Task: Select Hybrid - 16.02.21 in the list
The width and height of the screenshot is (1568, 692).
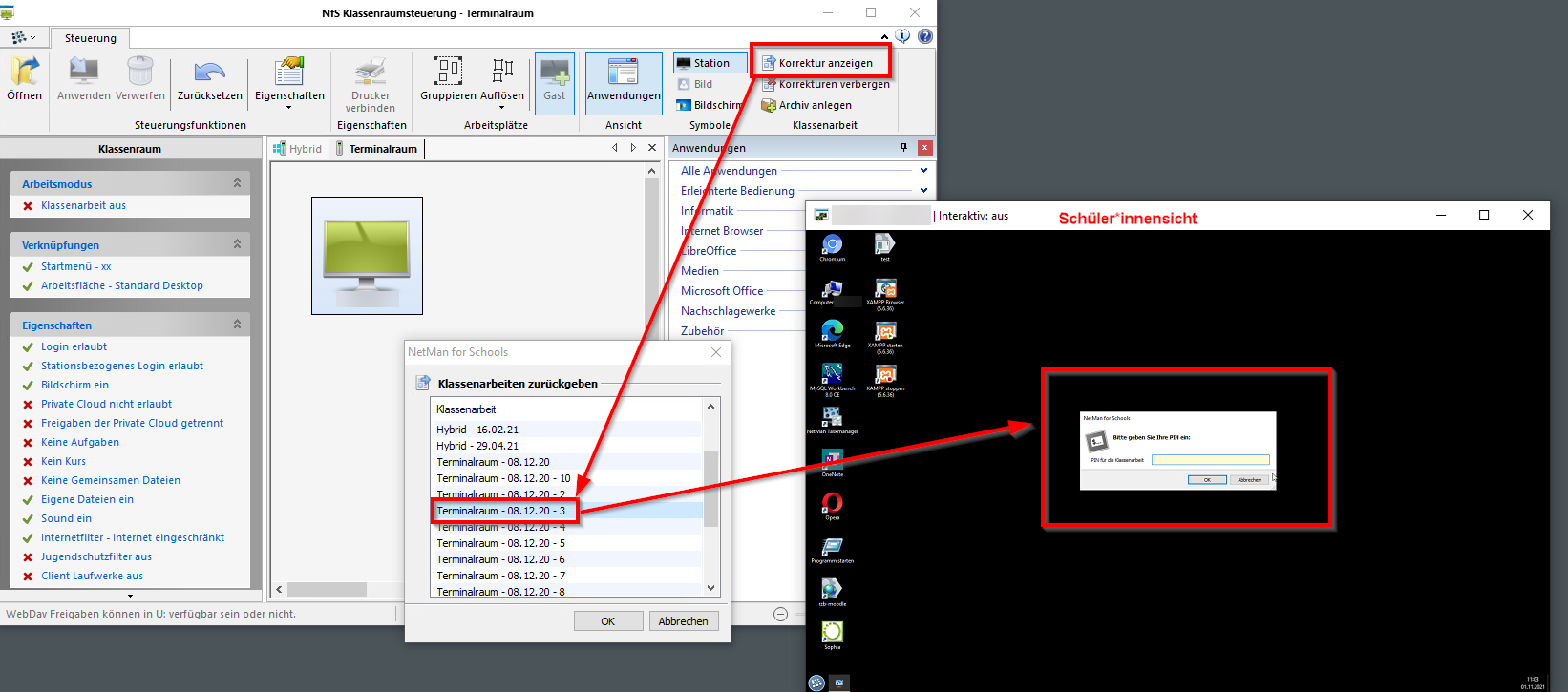Action: click(x=567, y=430)
